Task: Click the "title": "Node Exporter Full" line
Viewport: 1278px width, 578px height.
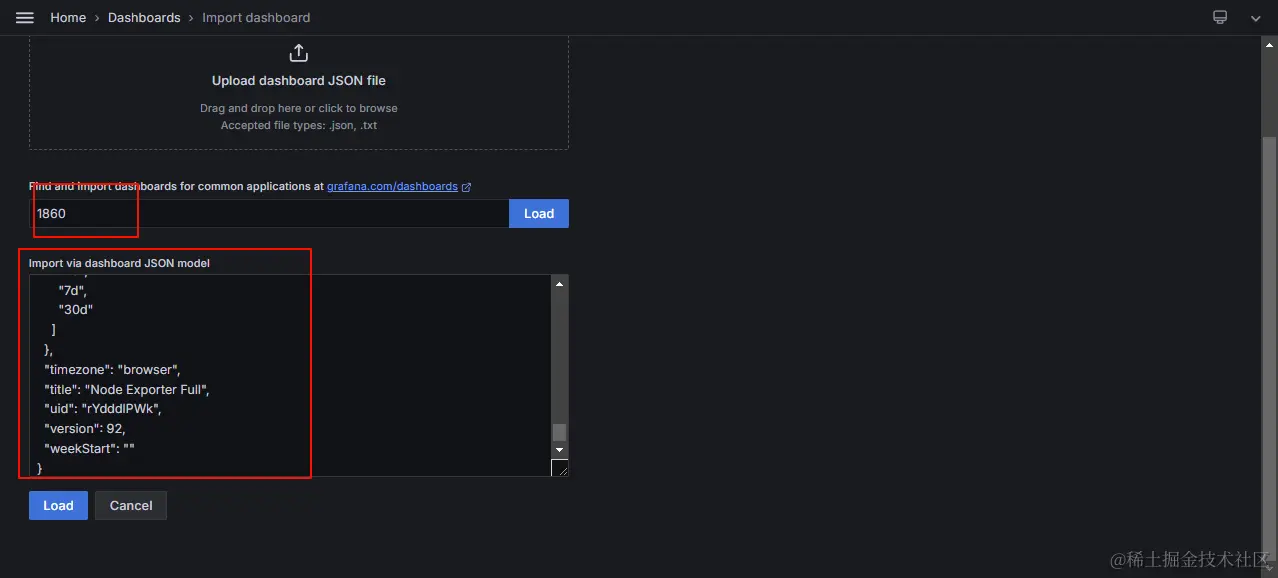Action: point(127,389)
